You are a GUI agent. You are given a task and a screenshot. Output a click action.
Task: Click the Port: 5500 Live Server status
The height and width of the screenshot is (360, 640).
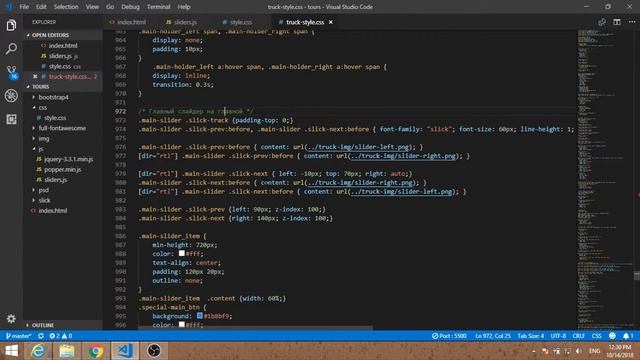tap(449, 336)
